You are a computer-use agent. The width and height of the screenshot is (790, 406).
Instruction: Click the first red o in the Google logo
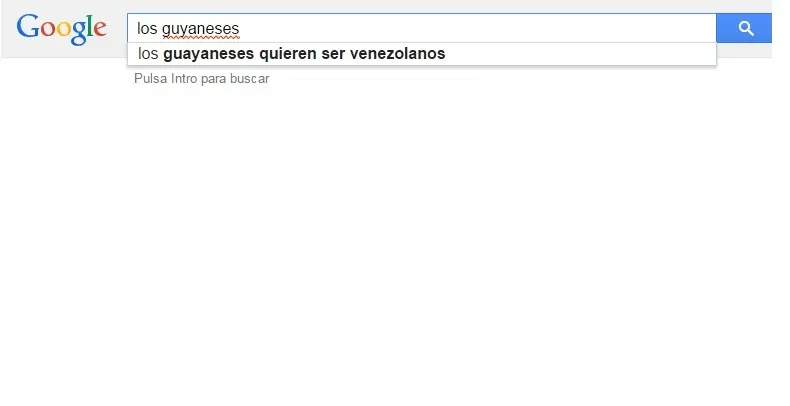(48, 29)
